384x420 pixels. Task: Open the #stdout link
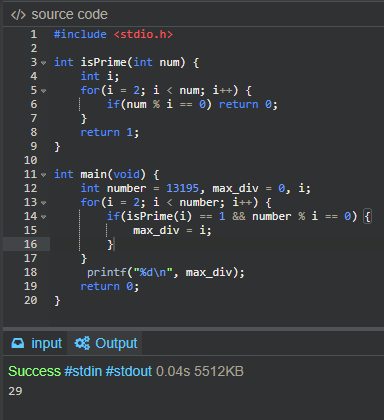point(129,371)
